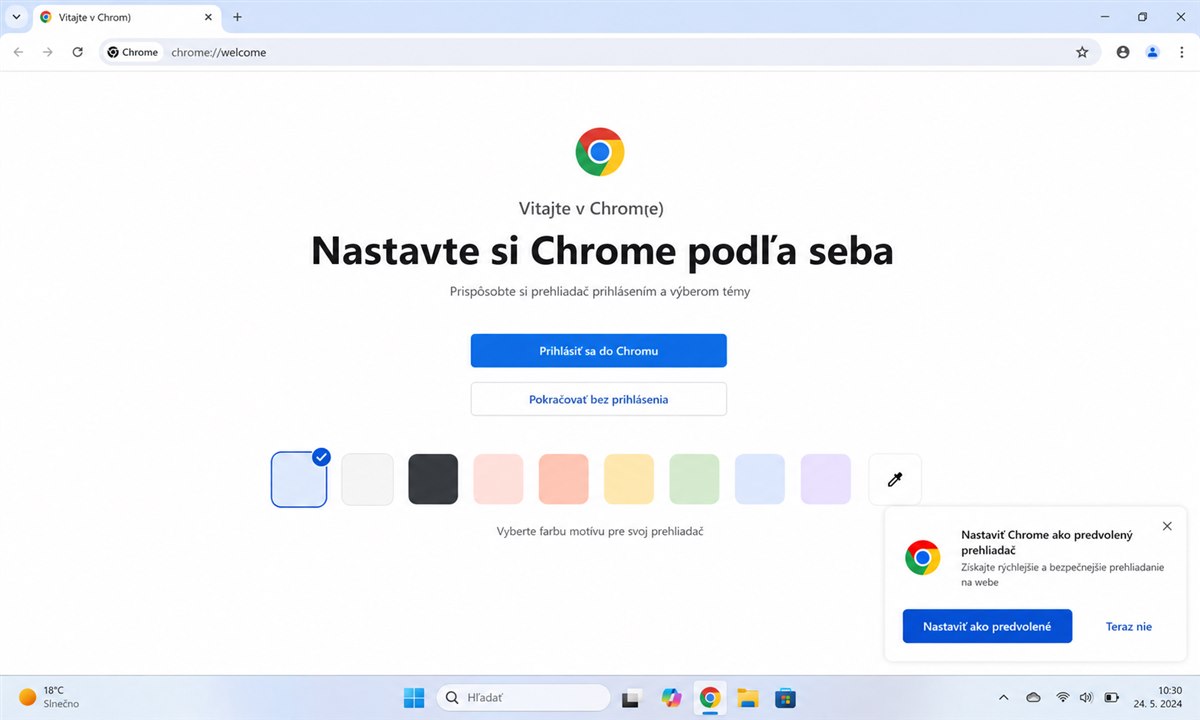
Task: Select the dark charcoal theme swatch
Action: [433, 479]
